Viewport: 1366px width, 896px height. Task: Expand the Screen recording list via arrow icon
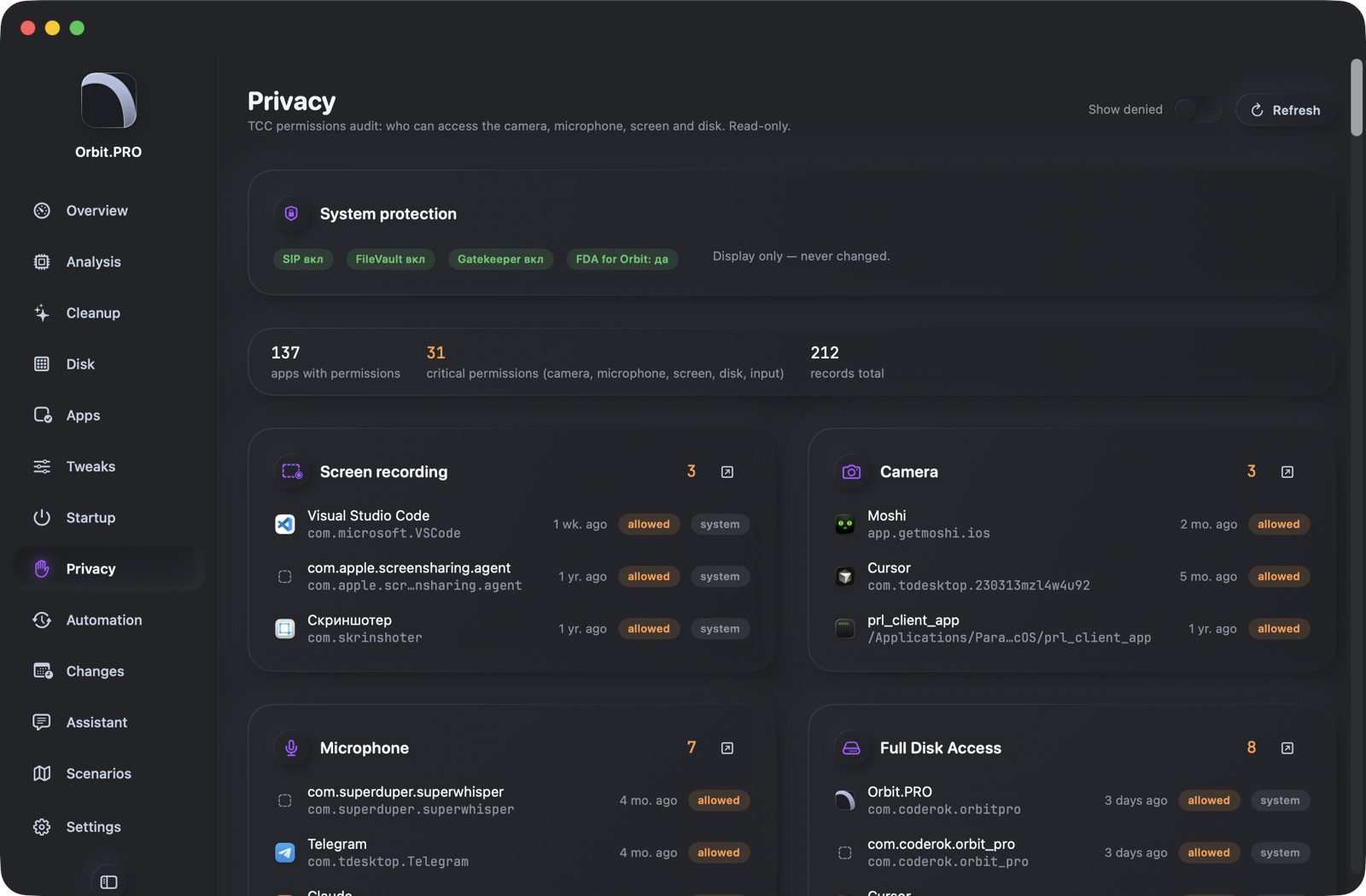tap(727, 472)
